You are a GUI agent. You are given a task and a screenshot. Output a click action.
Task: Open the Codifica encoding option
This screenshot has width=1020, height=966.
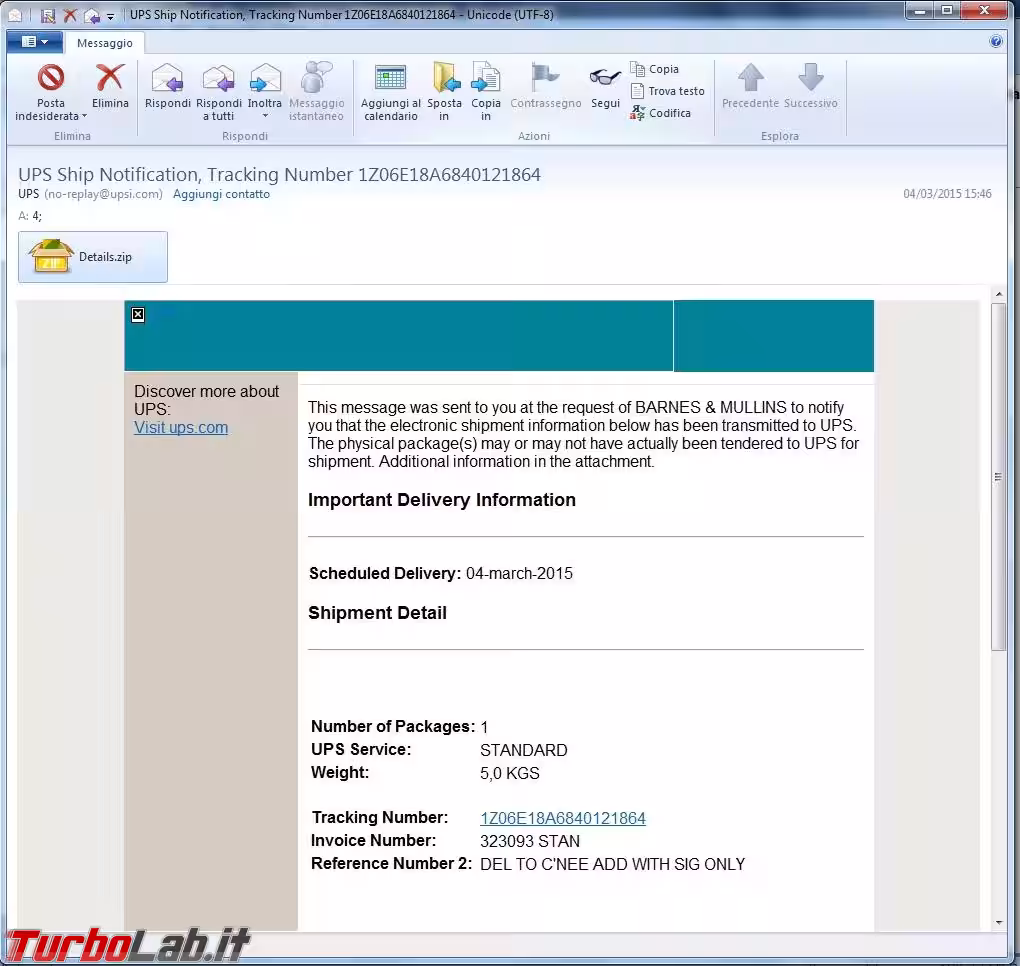(x=660, y=113)
